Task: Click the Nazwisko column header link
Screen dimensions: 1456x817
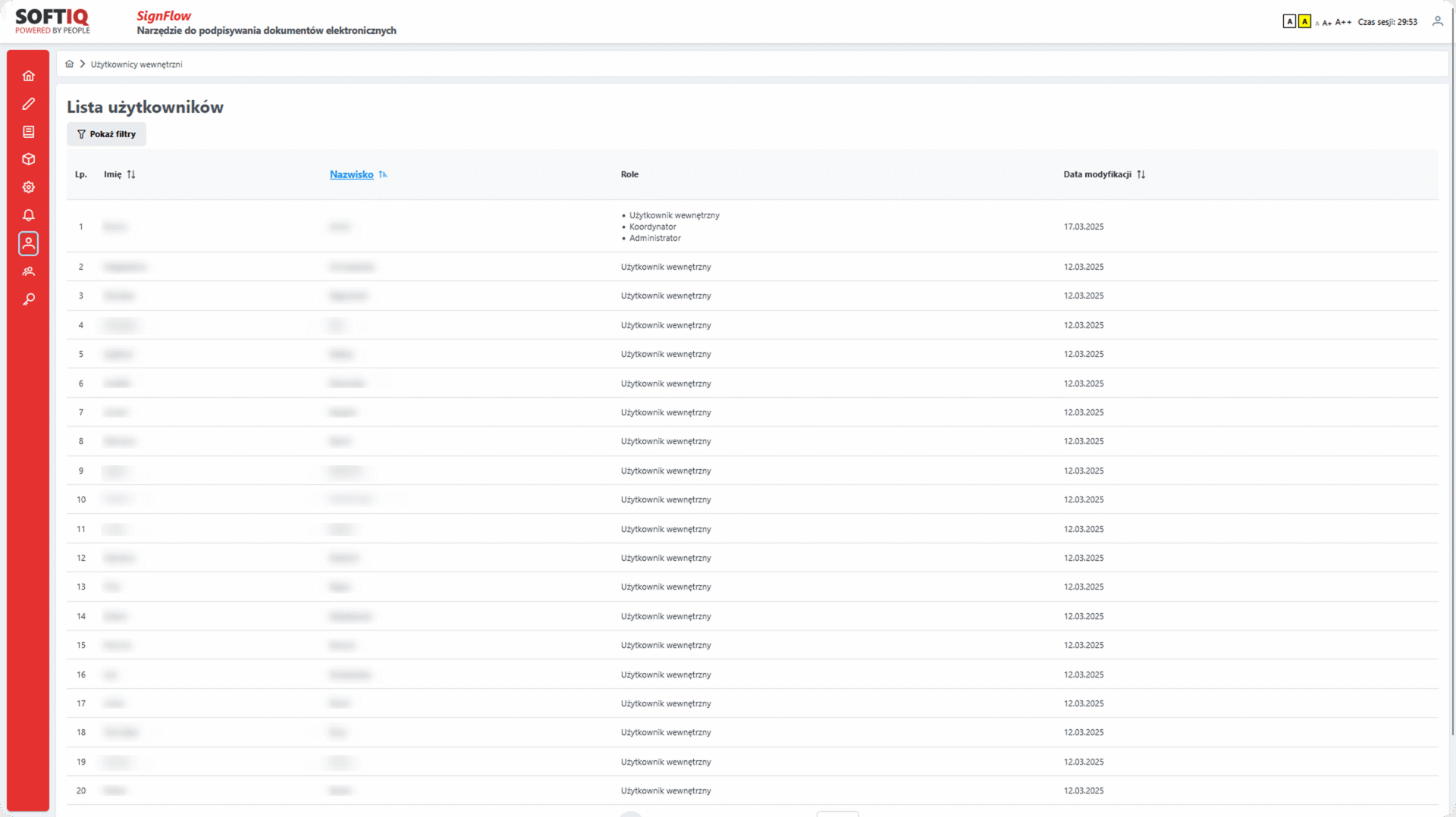Action: pos(351,174)
